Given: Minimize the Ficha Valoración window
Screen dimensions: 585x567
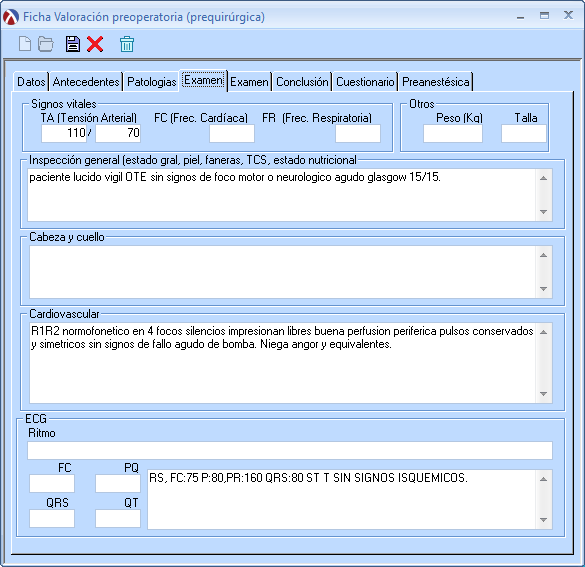Looking at the screenshot, I should click(x=520, y=17).
